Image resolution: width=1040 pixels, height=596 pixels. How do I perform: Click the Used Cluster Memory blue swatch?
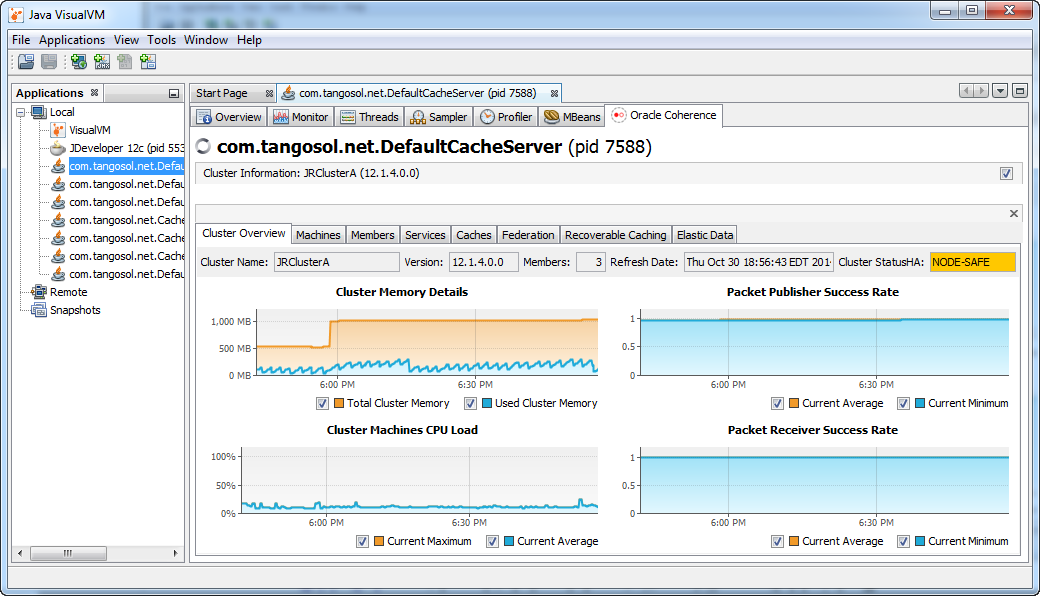click(x=487, y=403)
